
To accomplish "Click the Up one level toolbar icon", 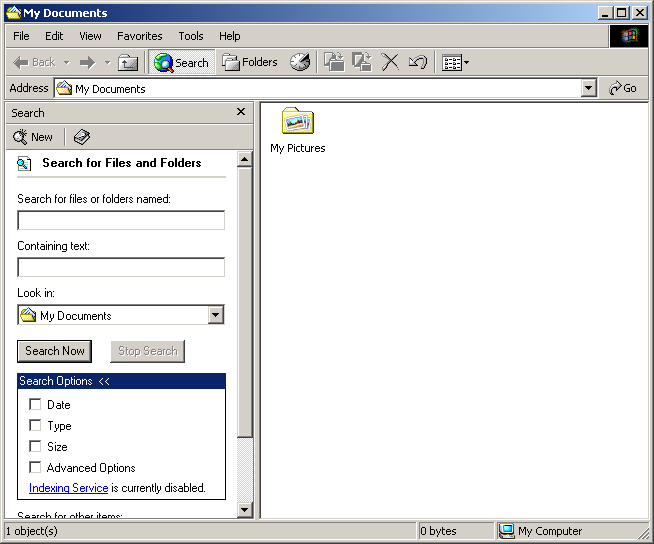I will [128, 62].
